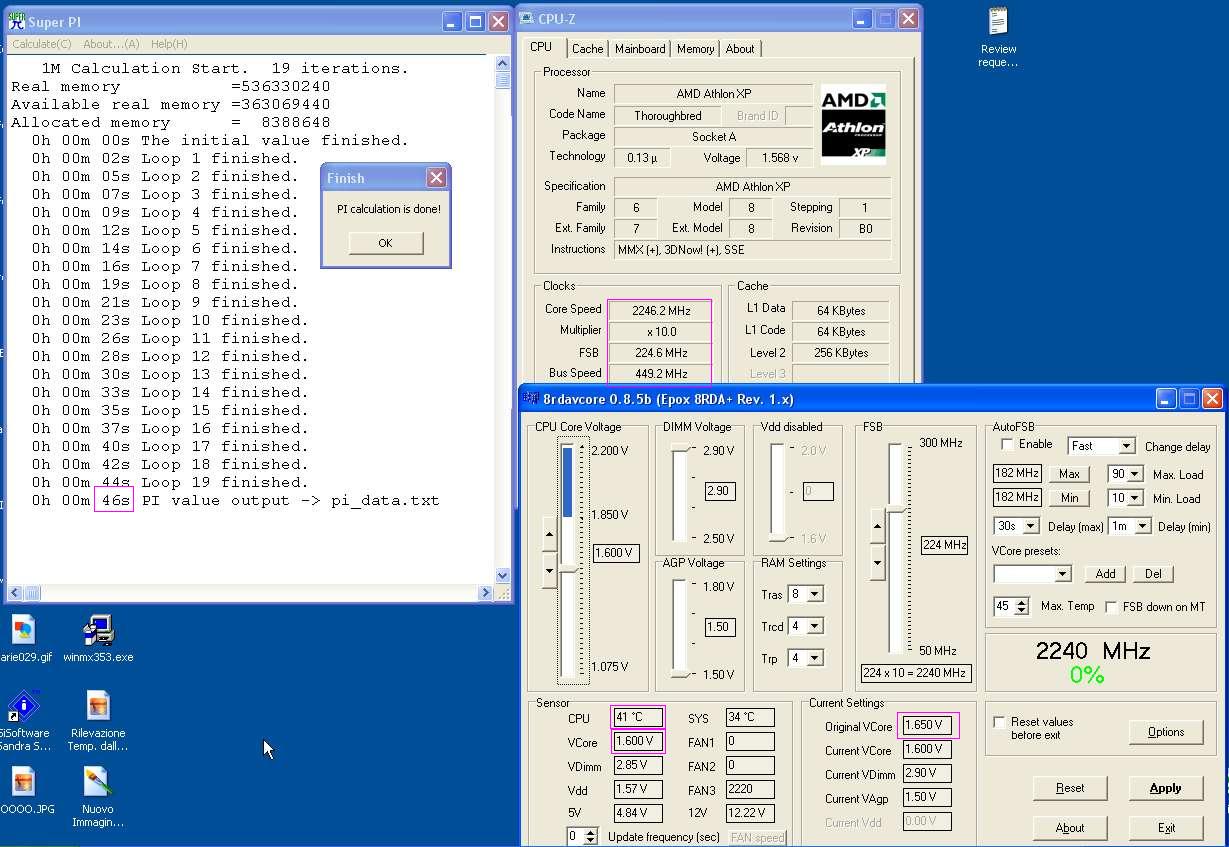
Task: Click the FAN speed button
Action: (x=757, y=838)
